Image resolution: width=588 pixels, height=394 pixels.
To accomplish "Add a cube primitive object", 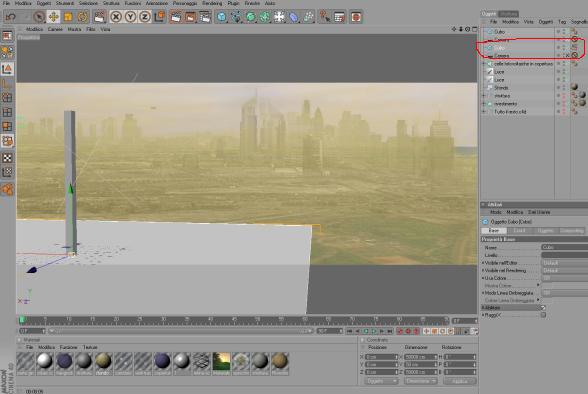I will [x=222, y=17].
